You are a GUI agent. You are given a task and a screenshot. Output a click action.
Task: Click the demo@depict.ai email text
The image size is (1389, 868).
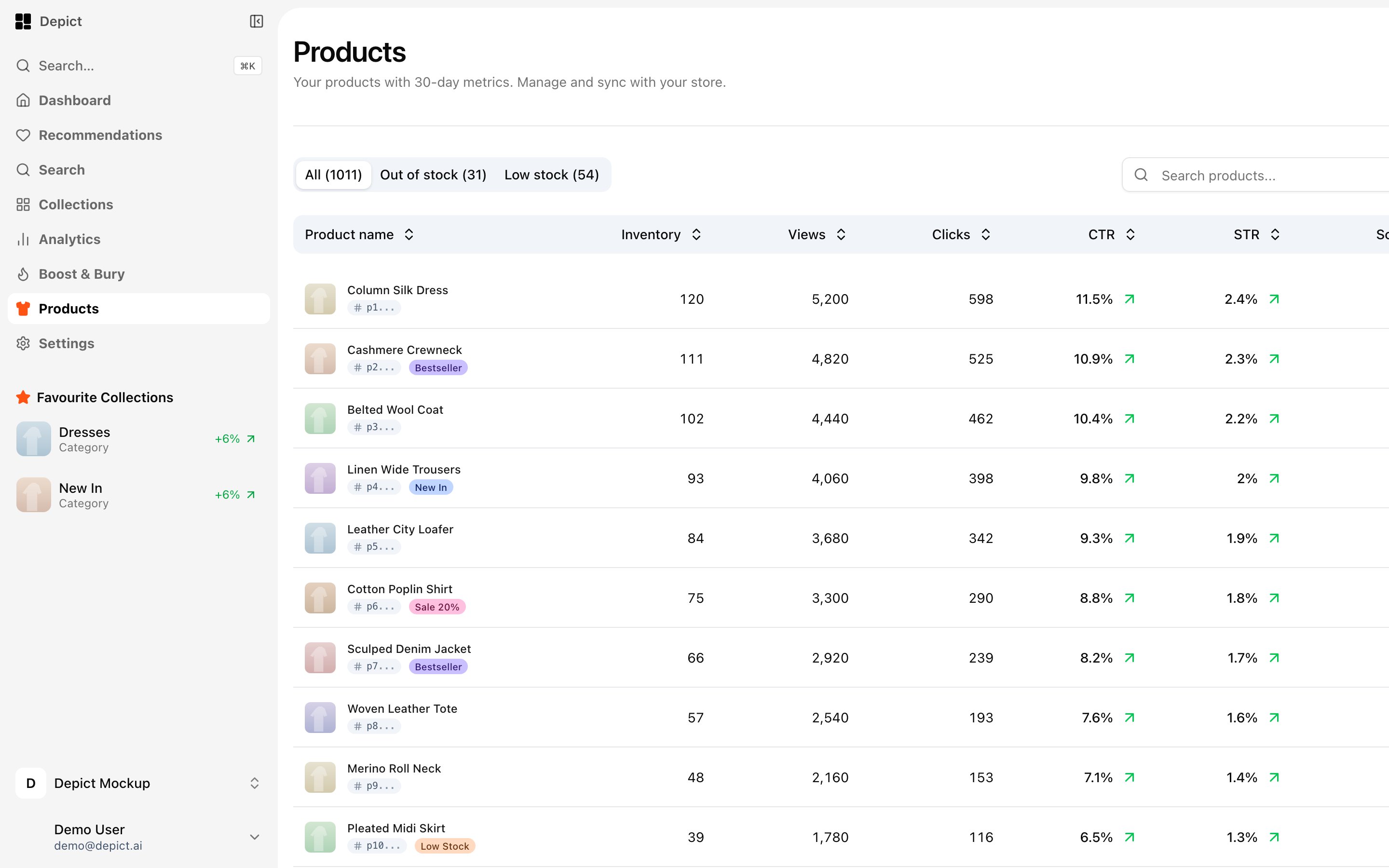coord(98,846)
